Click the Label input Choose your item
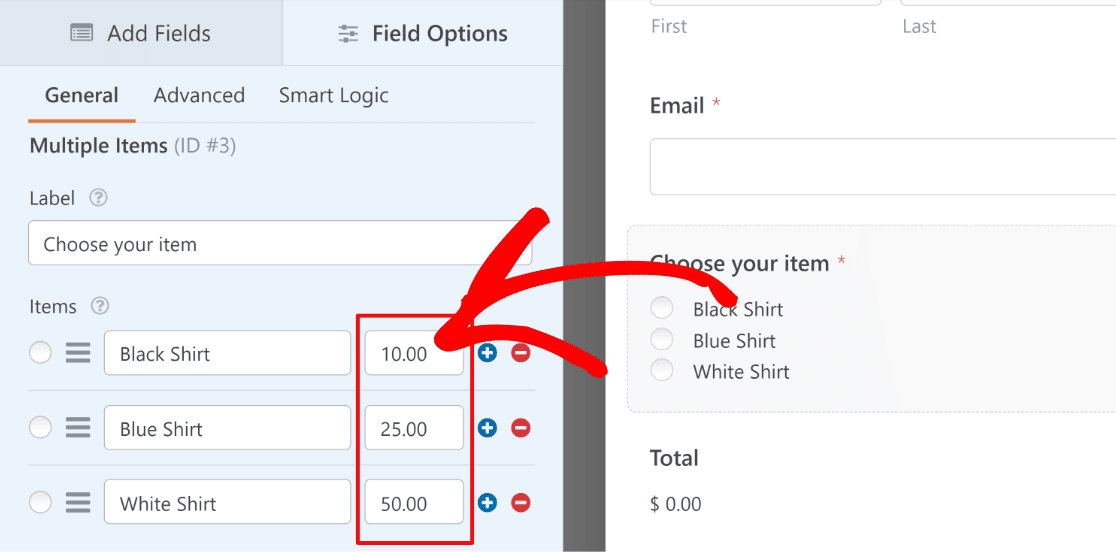The image size is (1116, 552). [280, 243]
